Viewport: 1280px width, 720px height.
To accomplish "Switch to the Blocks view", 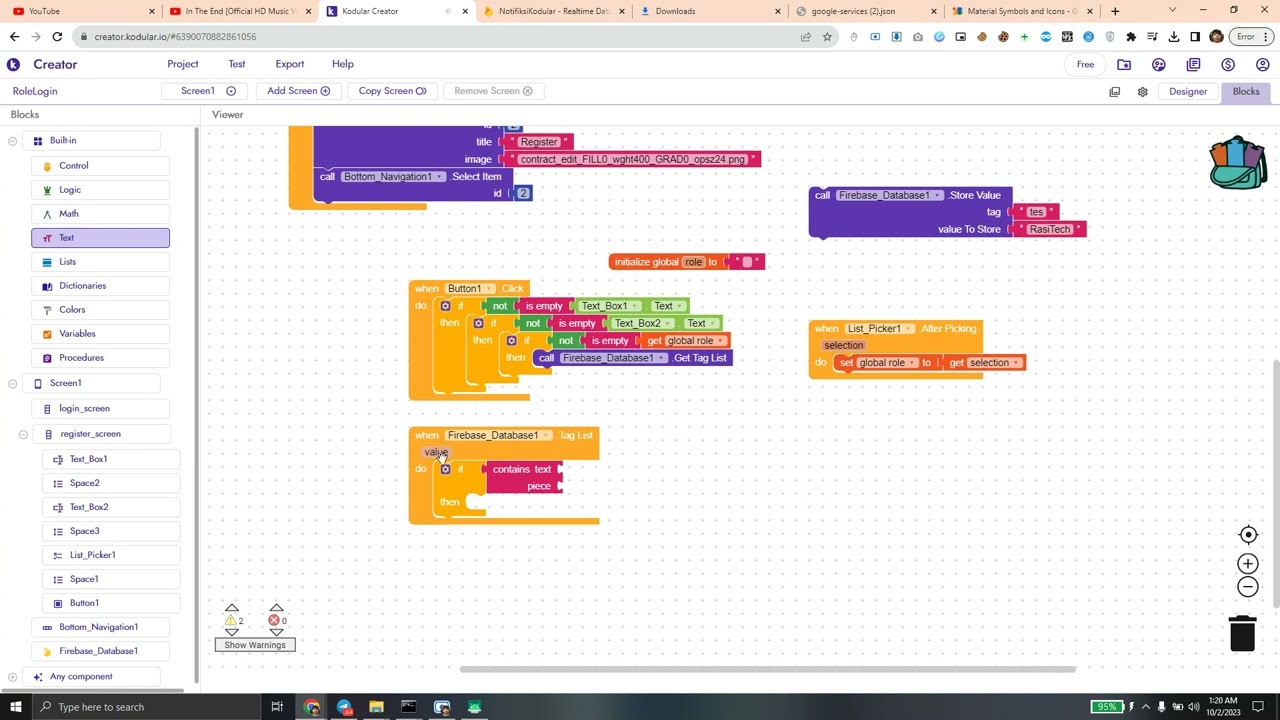I will 1246,91.
